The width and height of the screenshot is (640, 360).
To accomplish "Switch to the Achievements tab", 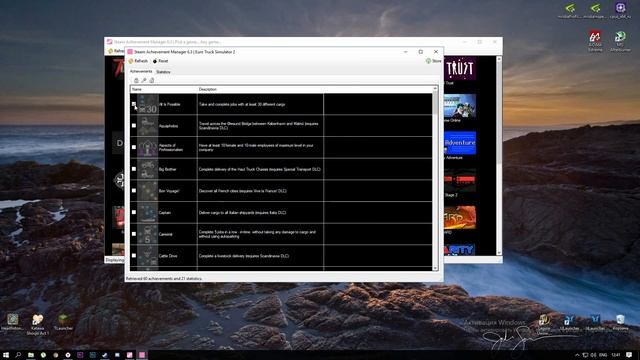I will 141,71.
